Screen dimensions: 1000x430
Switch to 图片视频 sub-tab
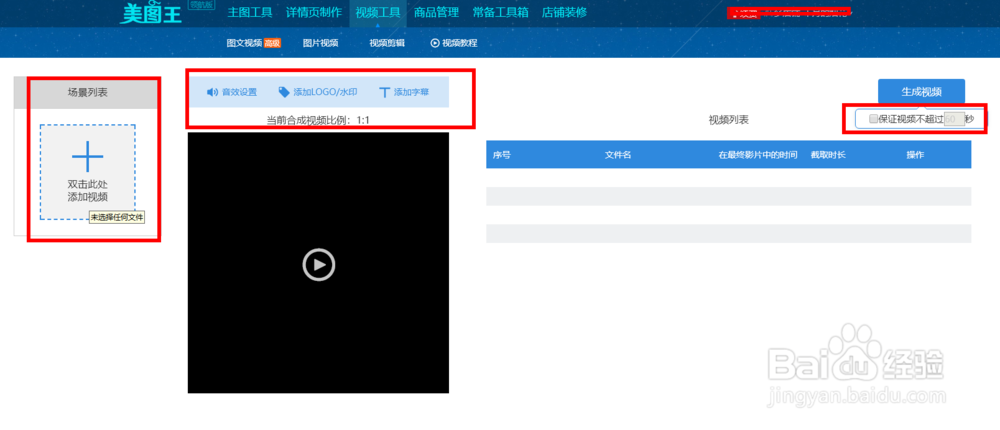click(320, 43)
